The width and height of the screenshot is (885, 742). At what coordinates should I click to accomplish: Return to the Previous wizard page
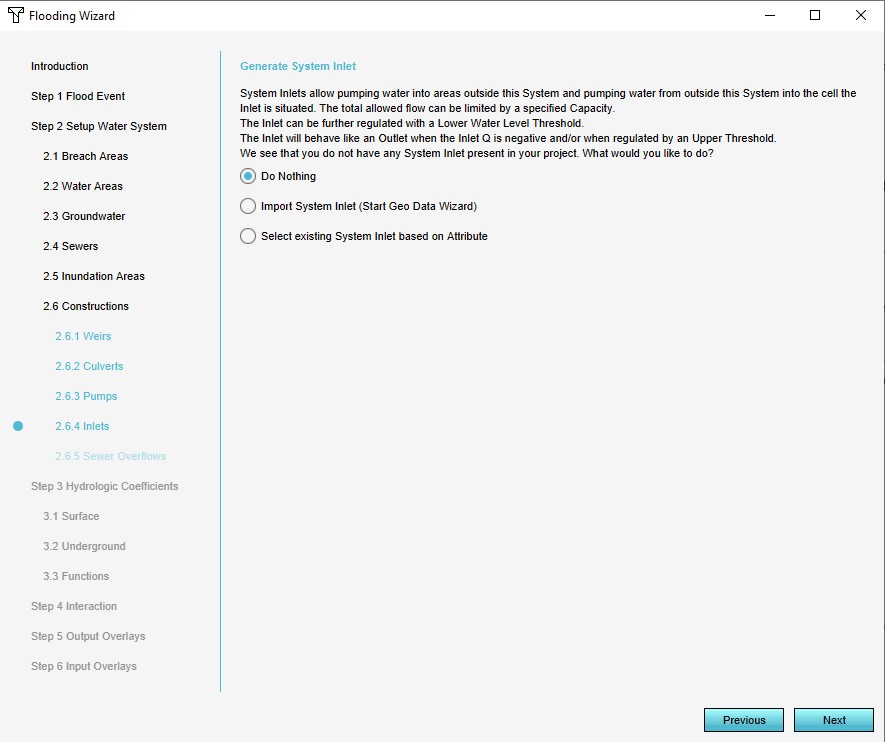[743, 720]
